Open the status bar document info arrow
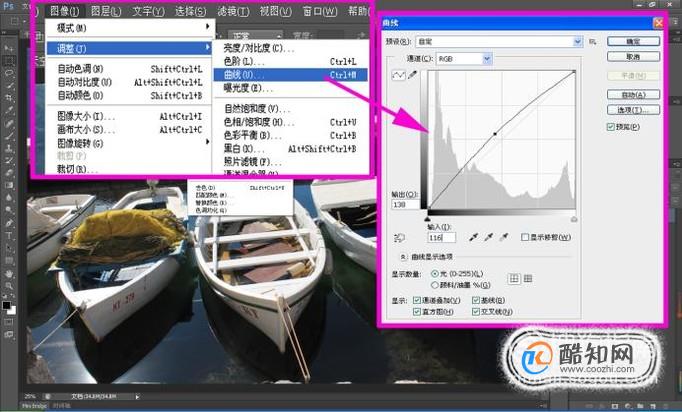682x412 pixels. click(137, 396)
